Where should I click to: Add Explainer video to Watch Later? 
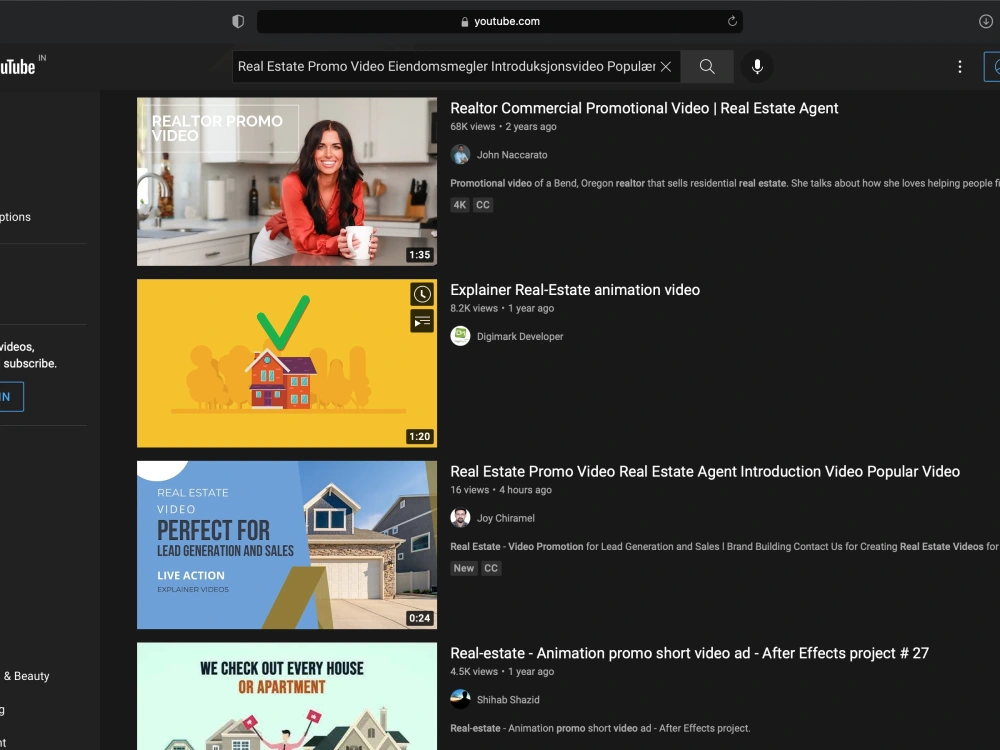pyautogui.click(x=422, y=294)
